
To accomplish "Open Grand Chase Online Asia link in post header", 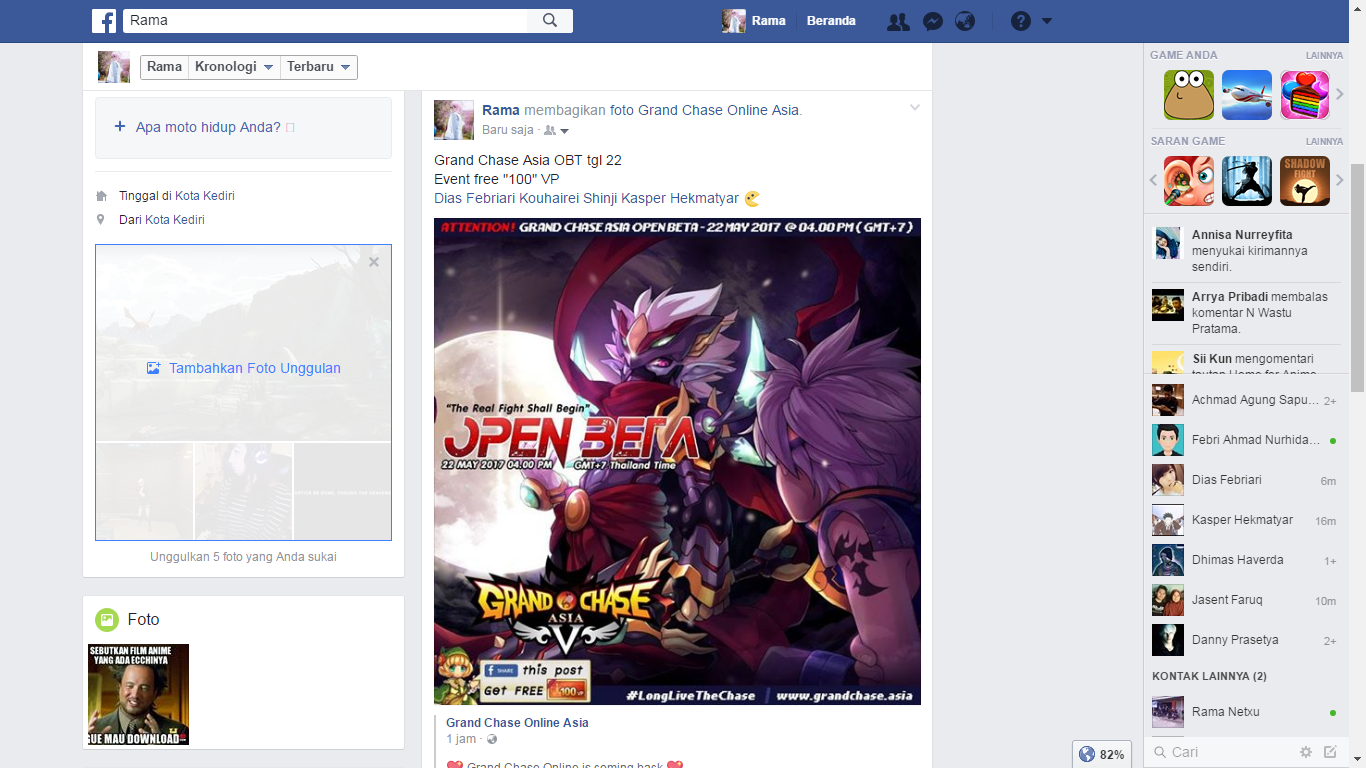I will (x=719, y=110).
